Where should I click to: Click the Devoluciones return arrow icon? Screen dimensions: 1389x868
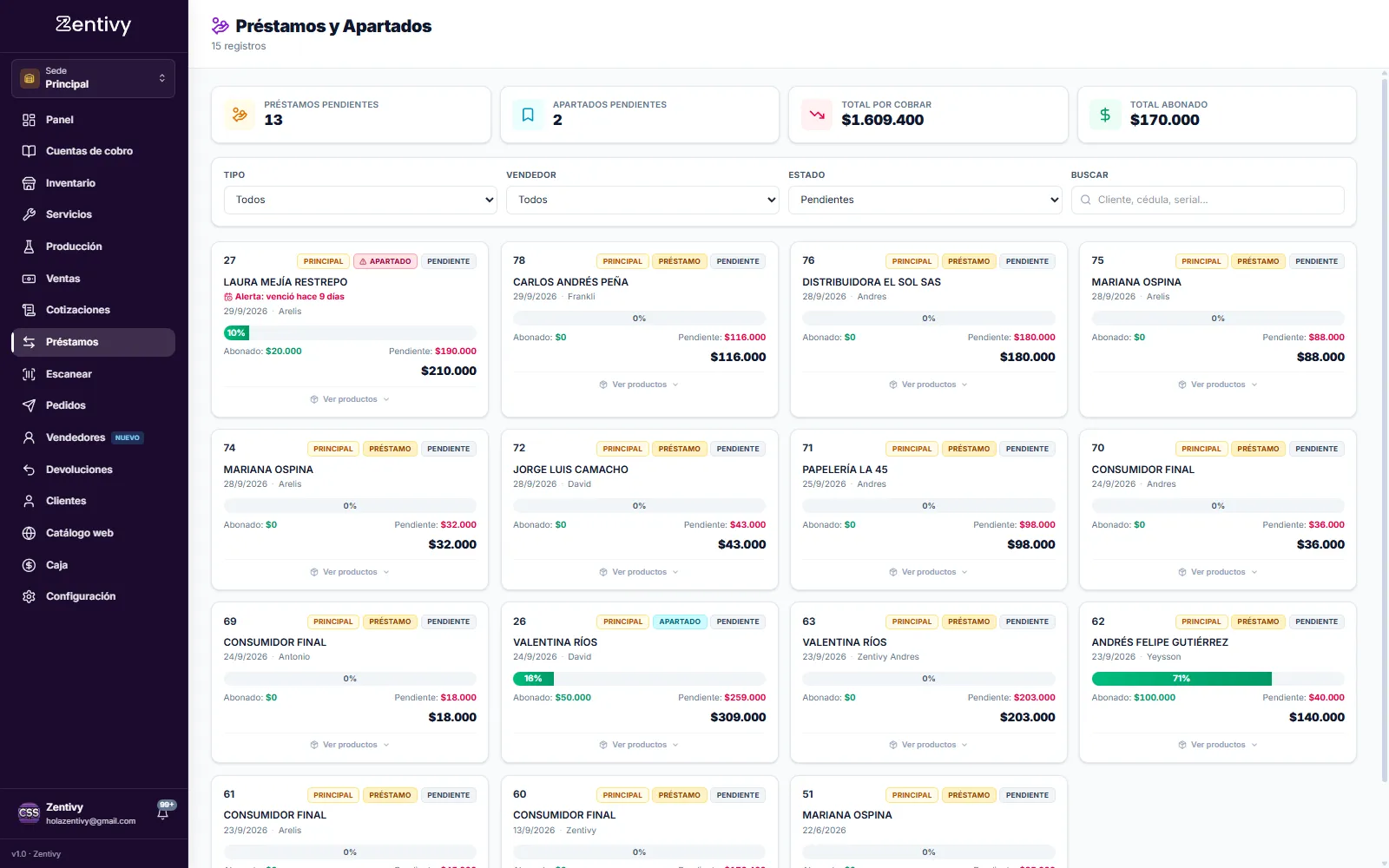tap(29, 470)
